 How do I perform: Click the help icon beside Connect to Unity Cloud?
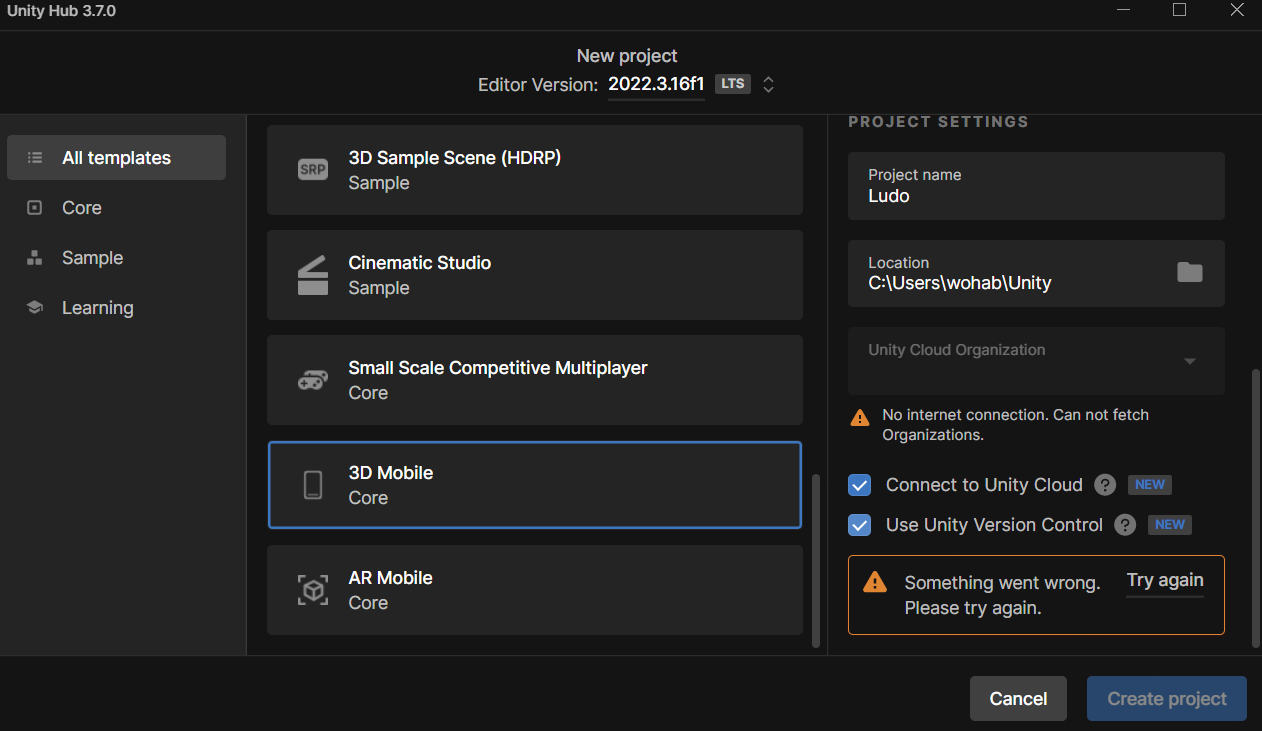tap(1105, 485)
